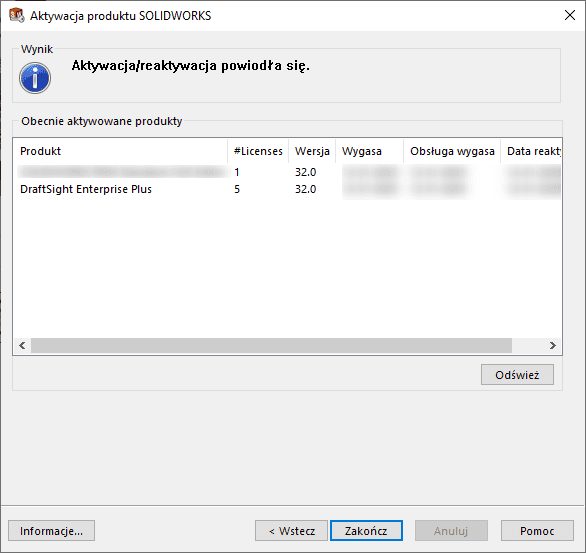This screenshot has width=586, height=553.
Task: Open Pomoc help
Action: click(x=537, y=531)
